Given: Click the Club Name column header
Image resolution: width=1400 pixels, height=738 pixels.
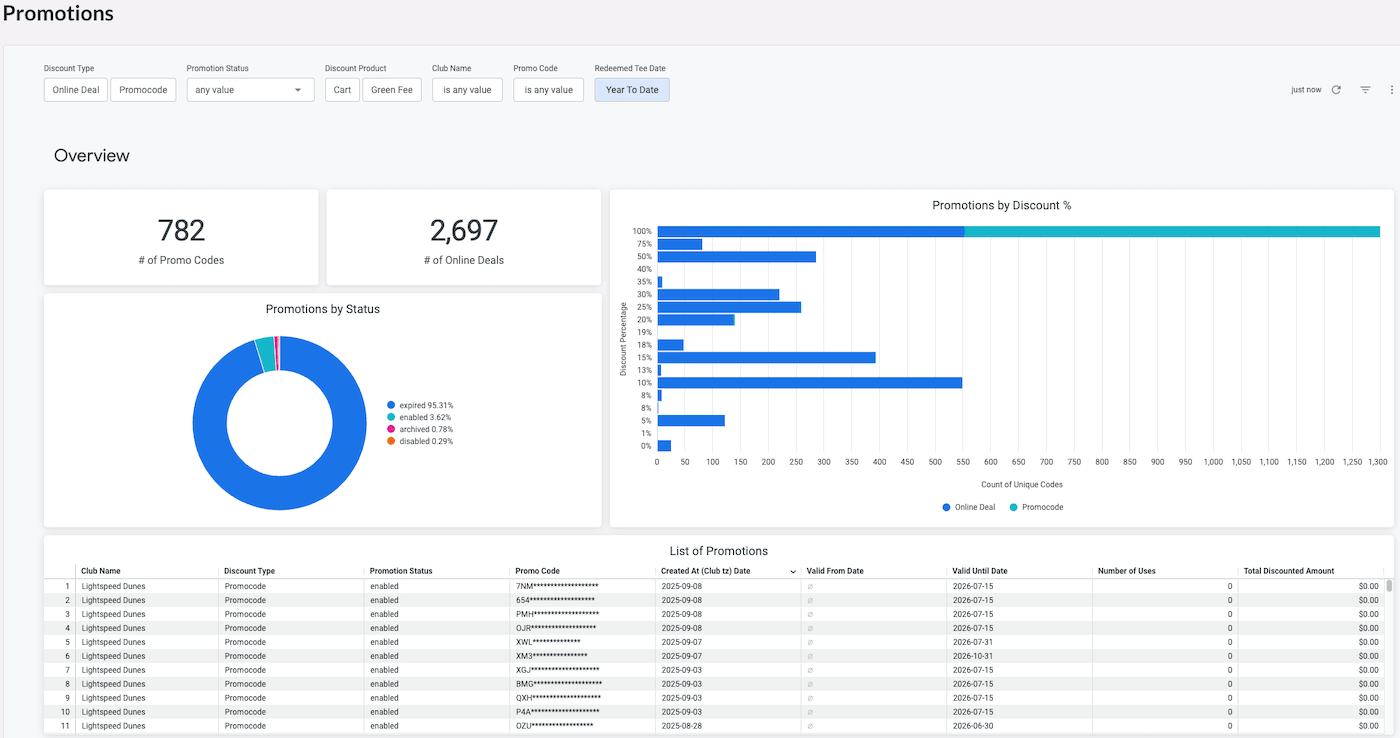Looking at the screenshot, I should pos(101,571).
